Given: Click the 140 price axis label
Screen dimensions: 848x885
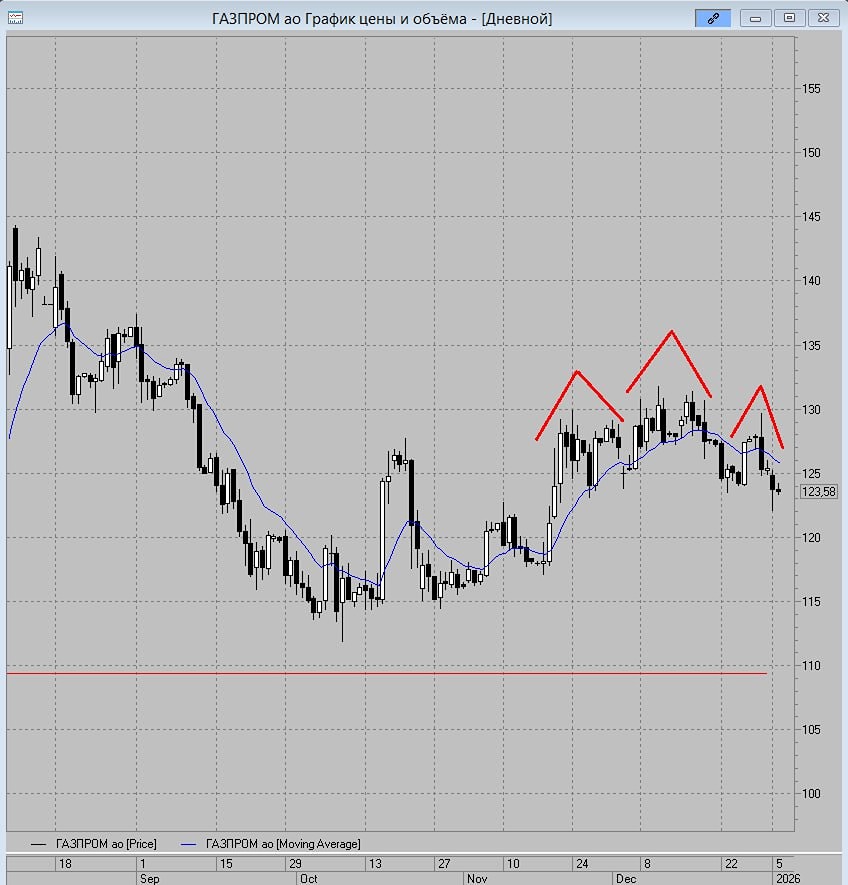Looking at the screenshot, I should coord(811,281).
